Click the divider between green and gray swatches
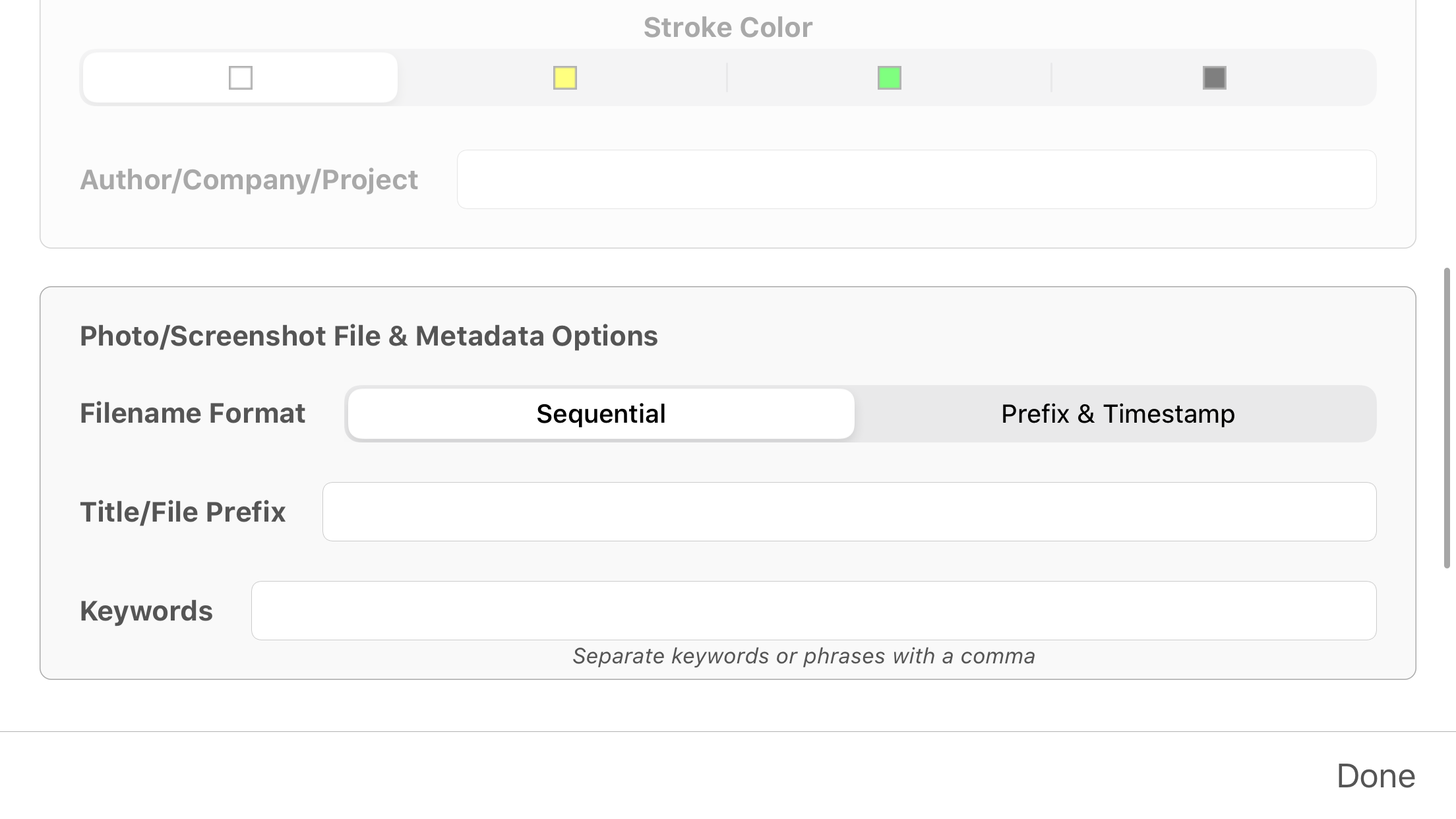 [1051, 78]
